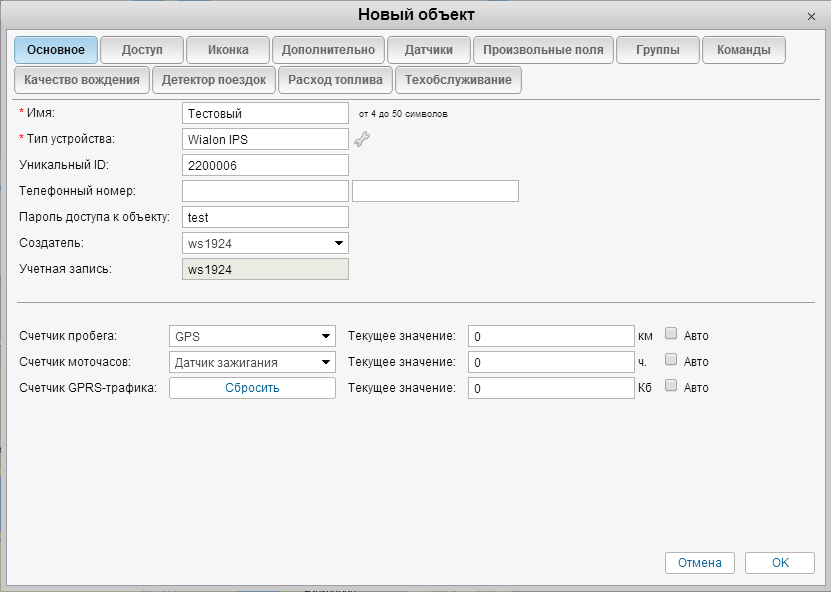Viewport: 831px width, 592px height.
Task: Click the Уникальный ID field
Action: point(265,165)
